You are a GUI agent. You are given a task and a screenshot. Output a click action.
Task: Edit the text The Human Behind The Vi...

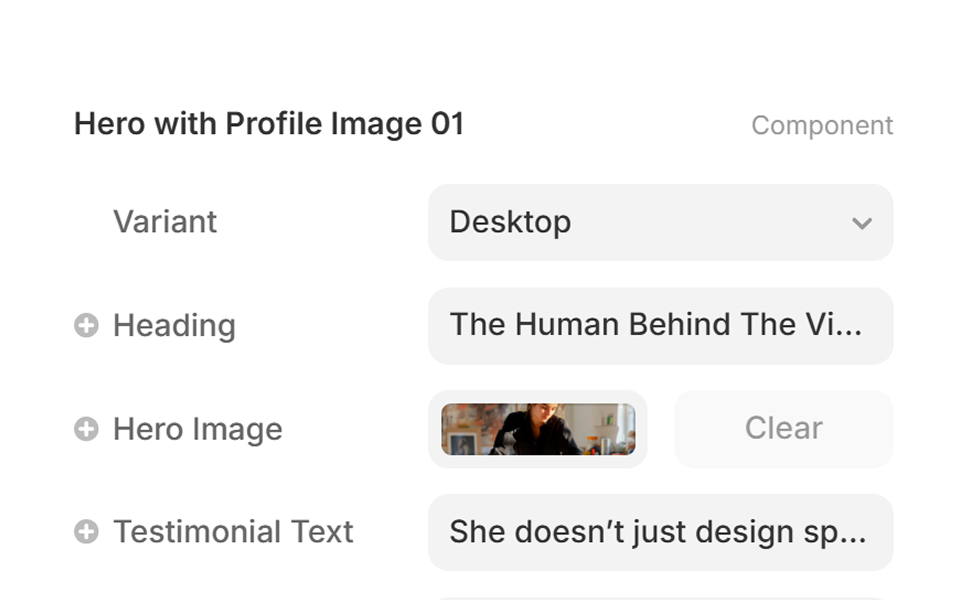click(660, 325)
